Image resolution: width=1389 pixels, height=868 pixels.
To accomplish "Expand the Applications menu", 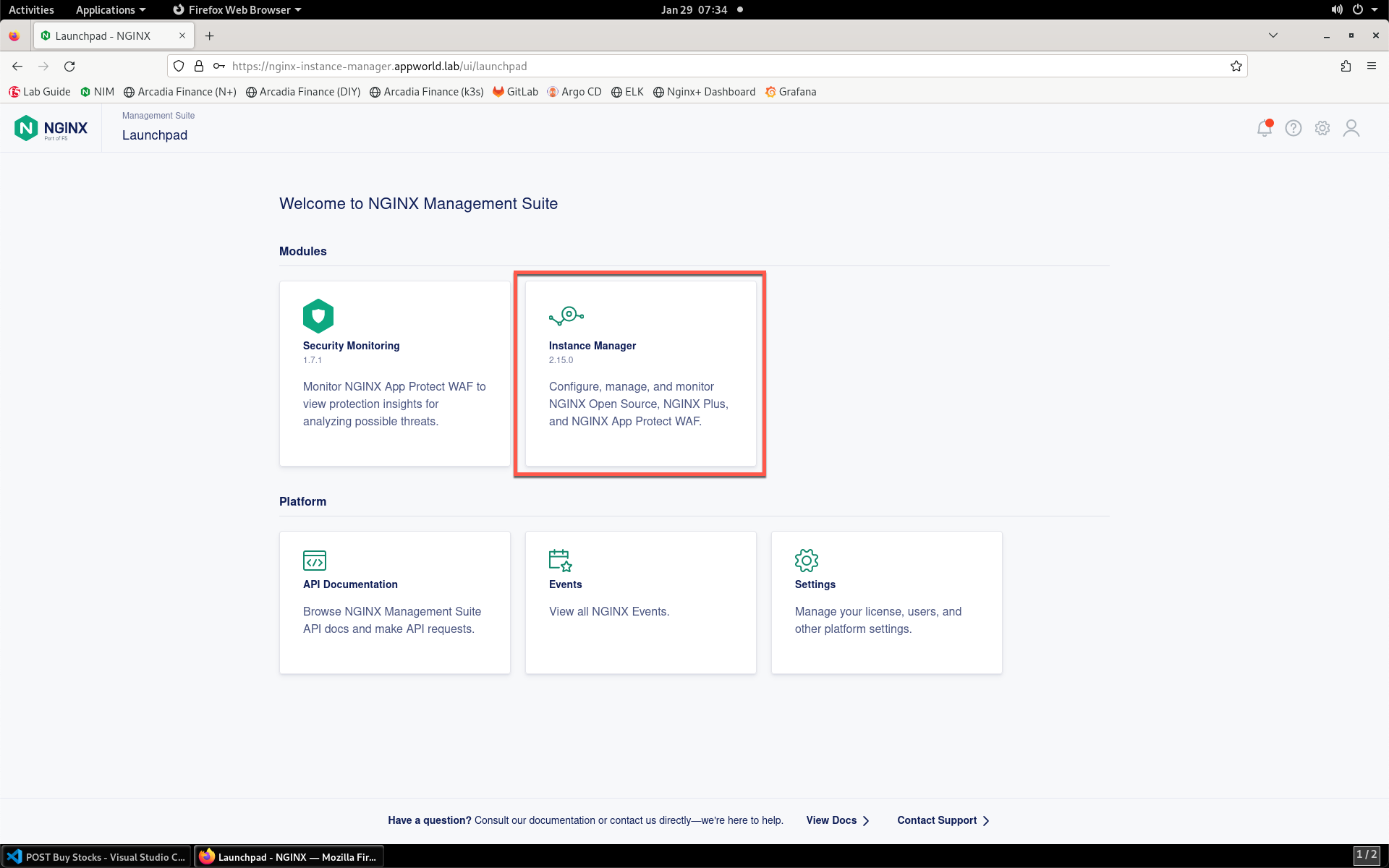I will (111, 9).
